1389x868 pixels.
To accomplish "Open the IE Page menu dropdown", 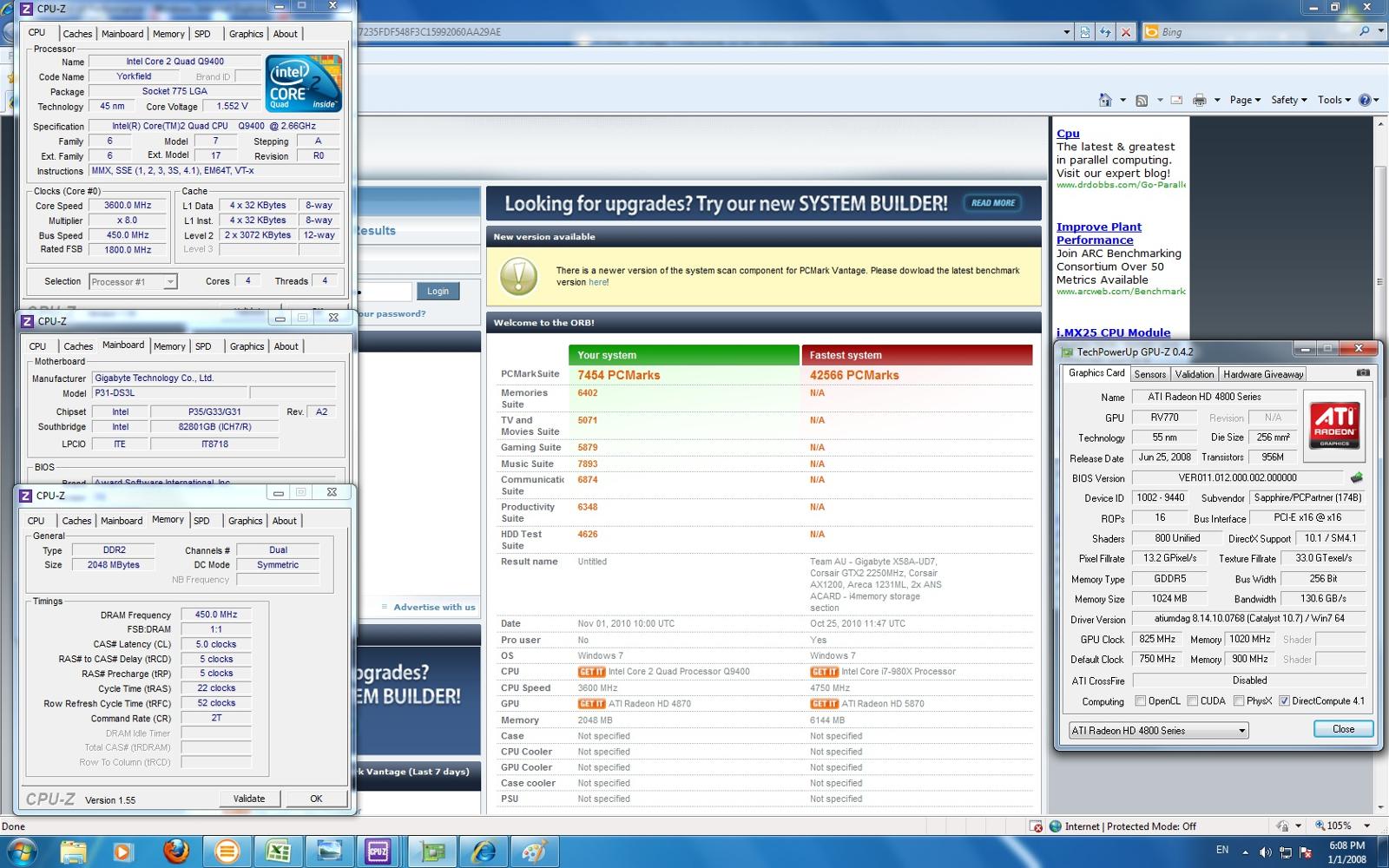I will (1245, 100).
